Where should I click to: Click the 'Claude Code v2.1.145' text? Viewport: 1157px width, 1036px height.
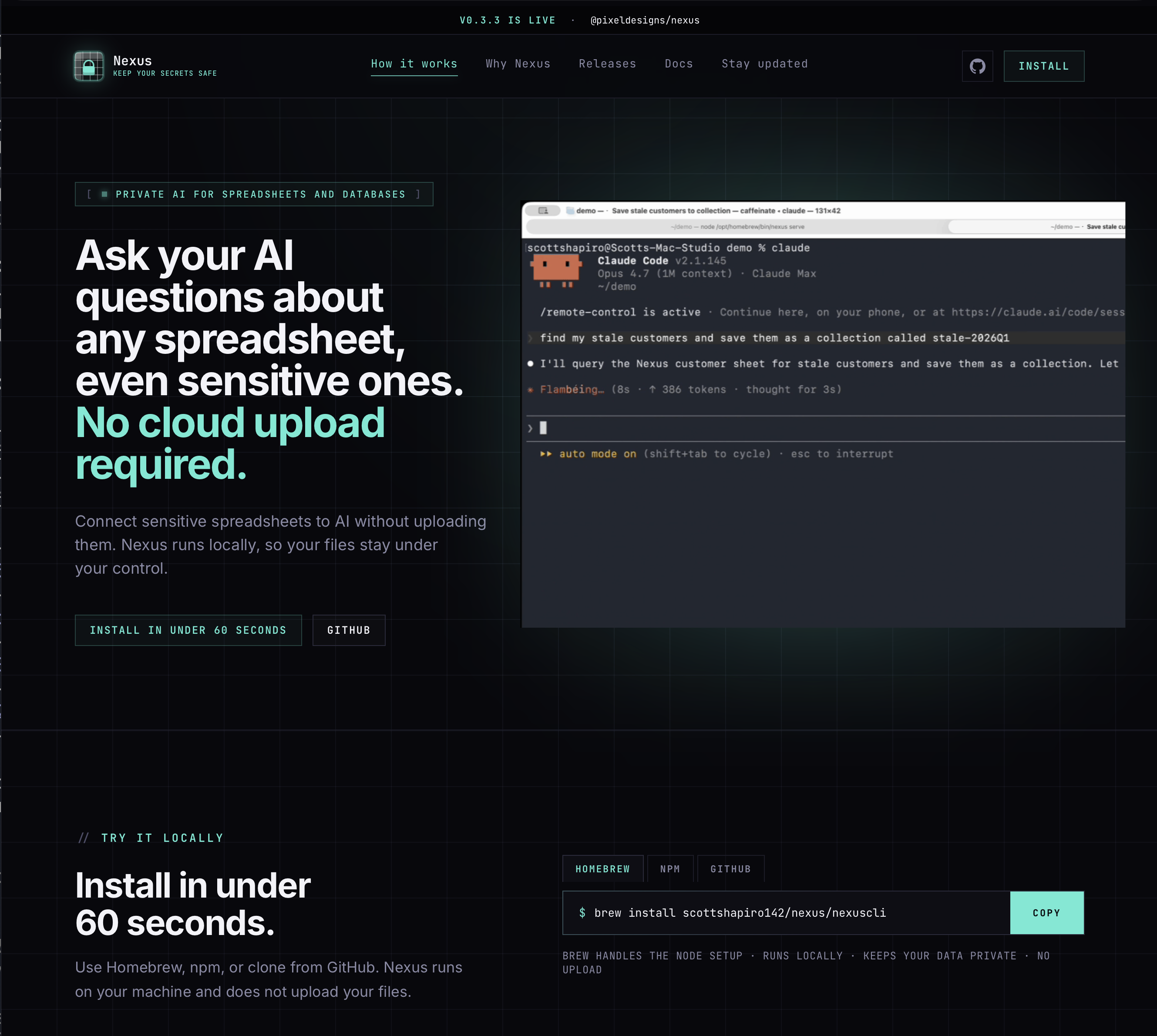coord(662,261)
